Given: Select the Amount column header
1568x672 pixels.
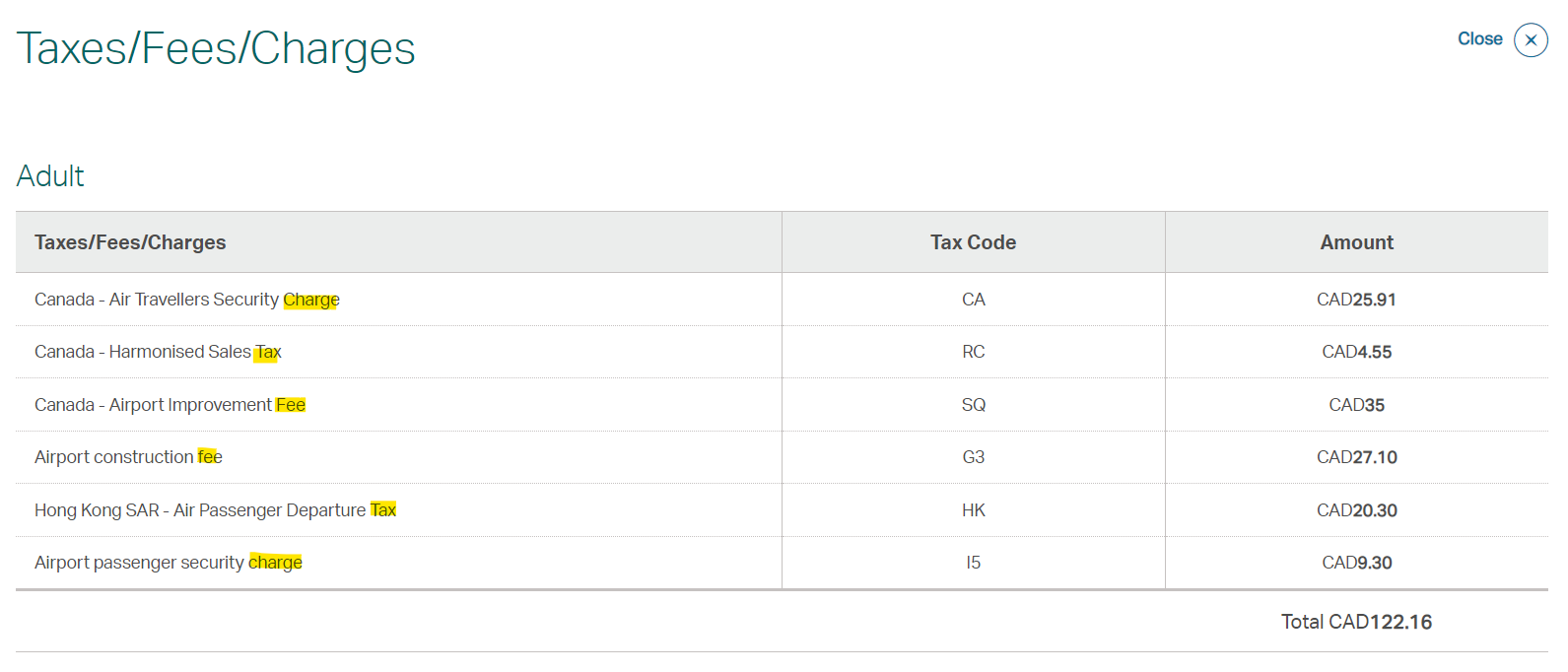Looking at the screenshot, I should (x=1356, y=242).
